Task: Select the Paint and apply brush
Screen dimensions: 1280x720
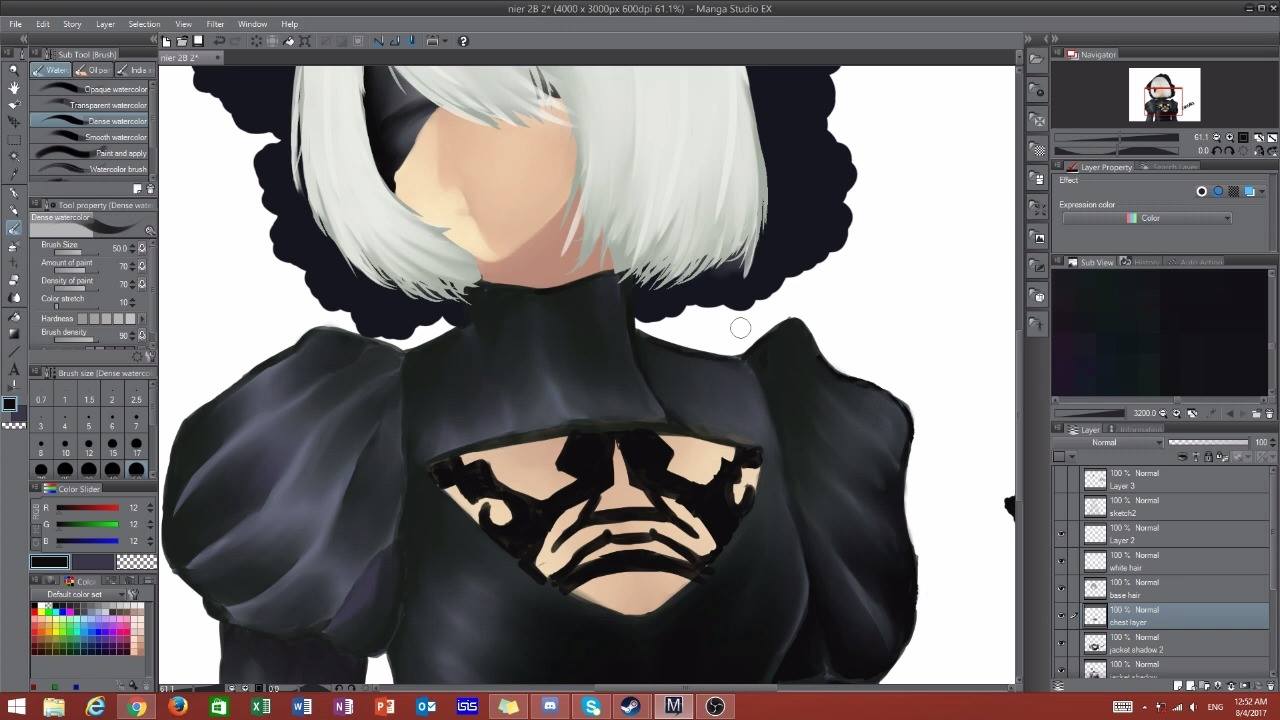Action: pyautogui.click(x=90, y=153)
